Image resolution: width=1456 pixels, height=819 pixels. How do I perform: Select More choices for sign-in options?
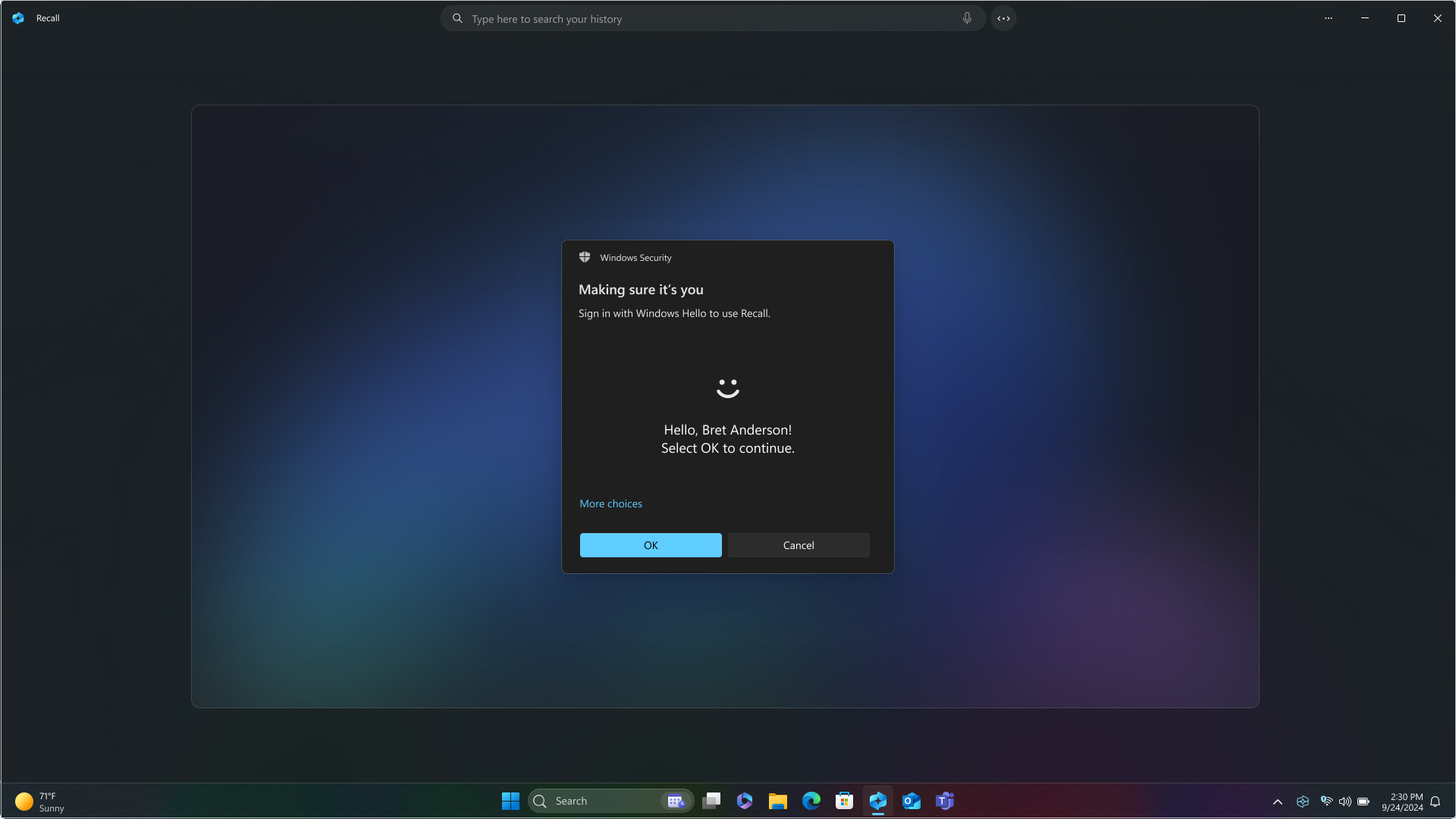610,503
